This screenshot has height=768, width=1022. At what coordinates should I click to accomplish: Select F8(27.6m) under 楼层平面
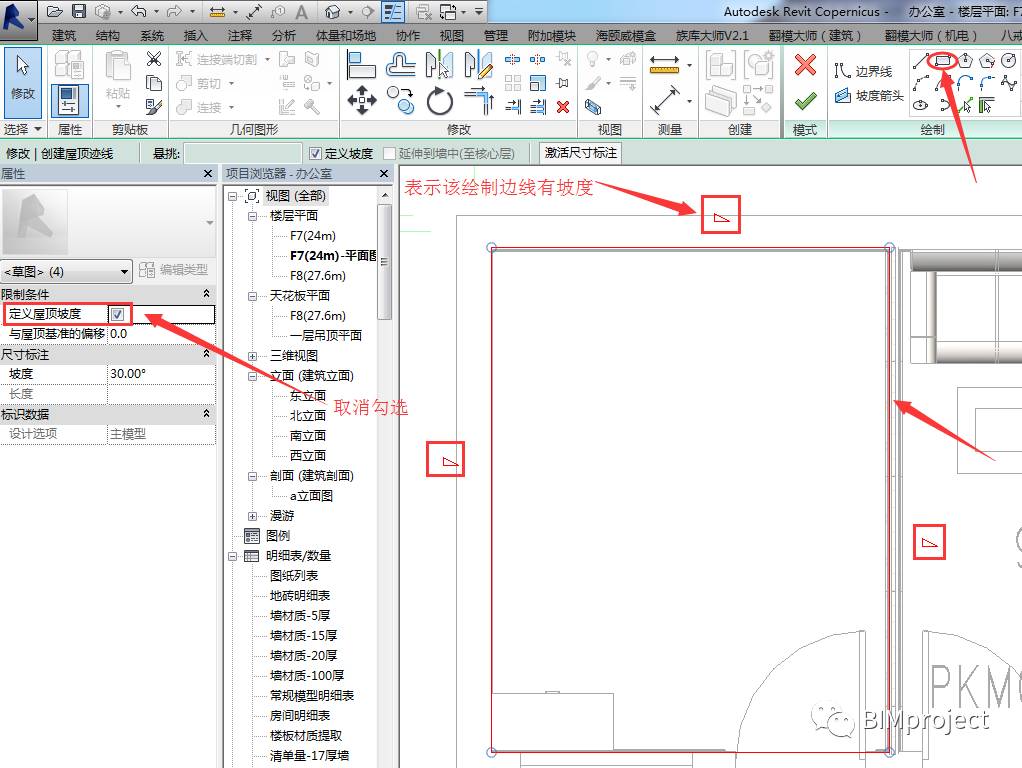(x=317, y=276)
